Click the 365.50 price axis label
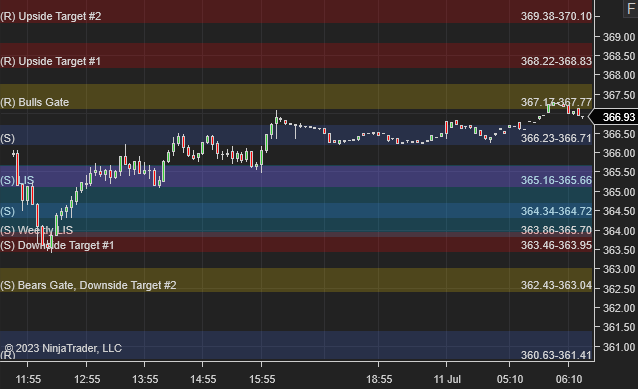The image size is (638, 389). point(618,172)
